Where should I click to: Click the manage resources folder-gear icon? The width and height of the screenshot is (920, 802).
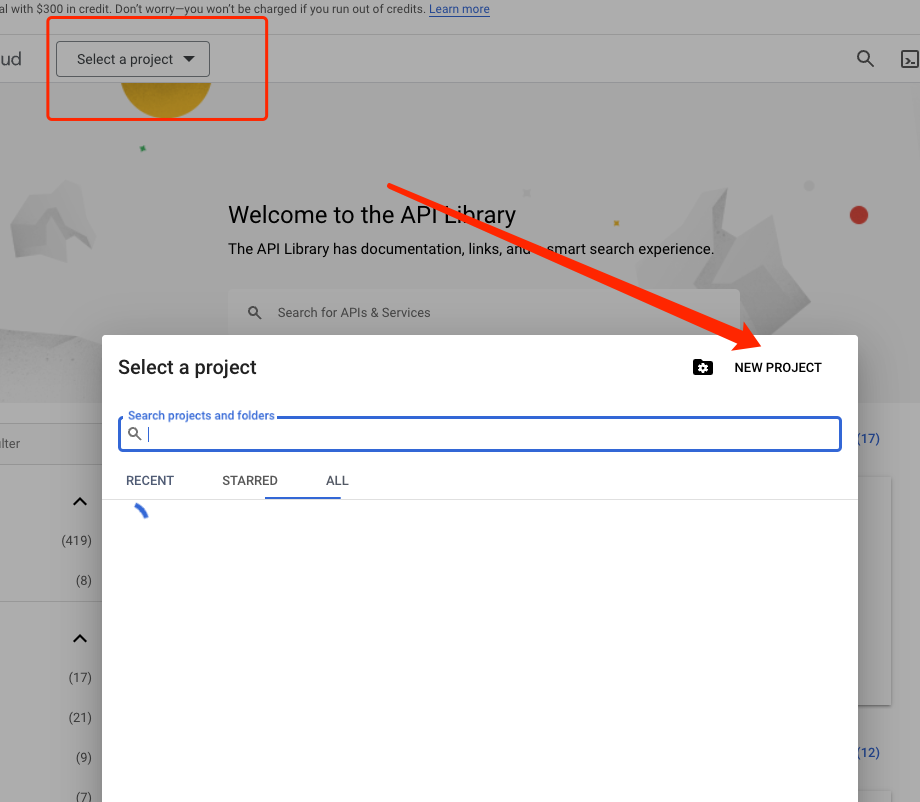coord(703,368)
